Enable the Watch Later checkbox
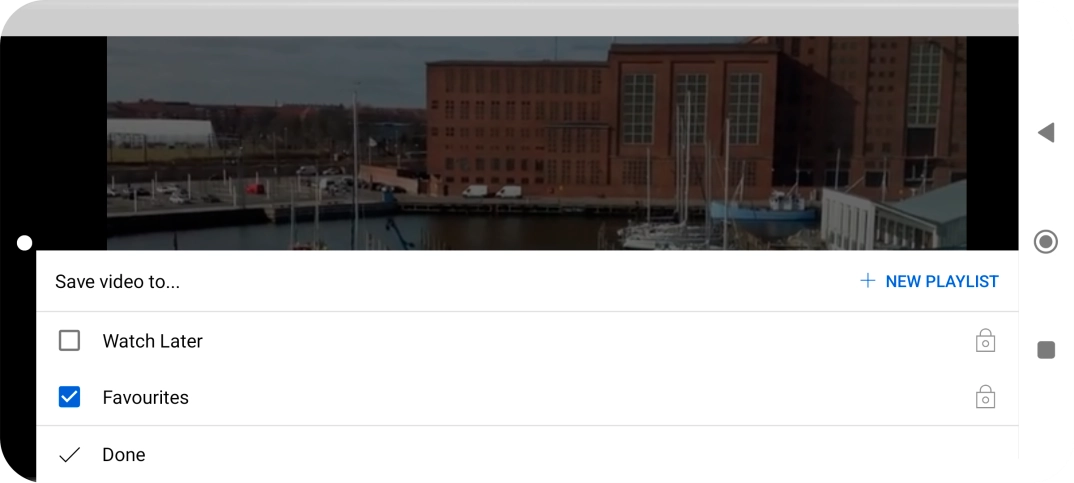The image size is (1074, 483). point(69,340)
